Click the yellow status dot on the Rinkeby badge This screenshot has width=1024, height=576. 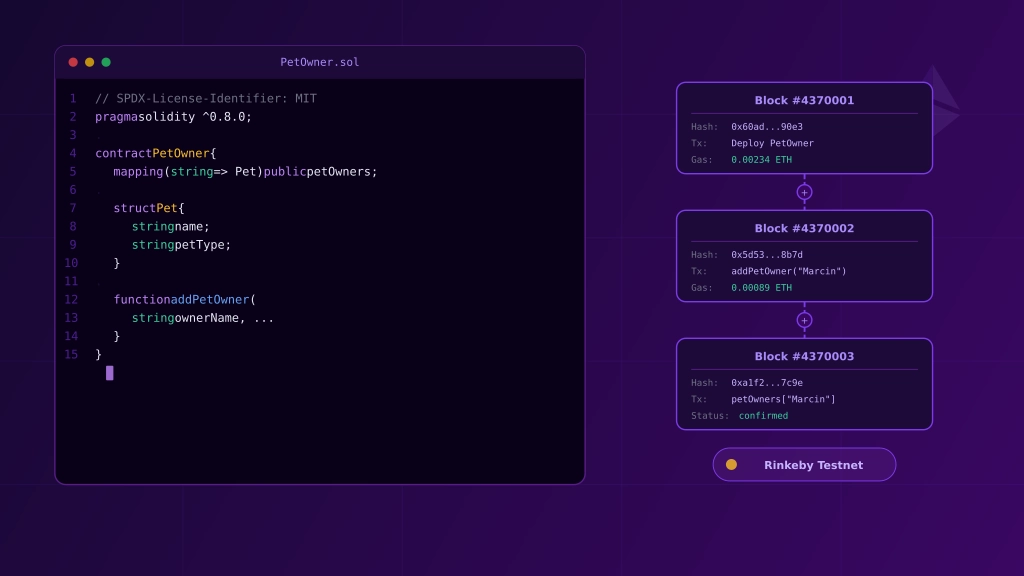point(731,464)
